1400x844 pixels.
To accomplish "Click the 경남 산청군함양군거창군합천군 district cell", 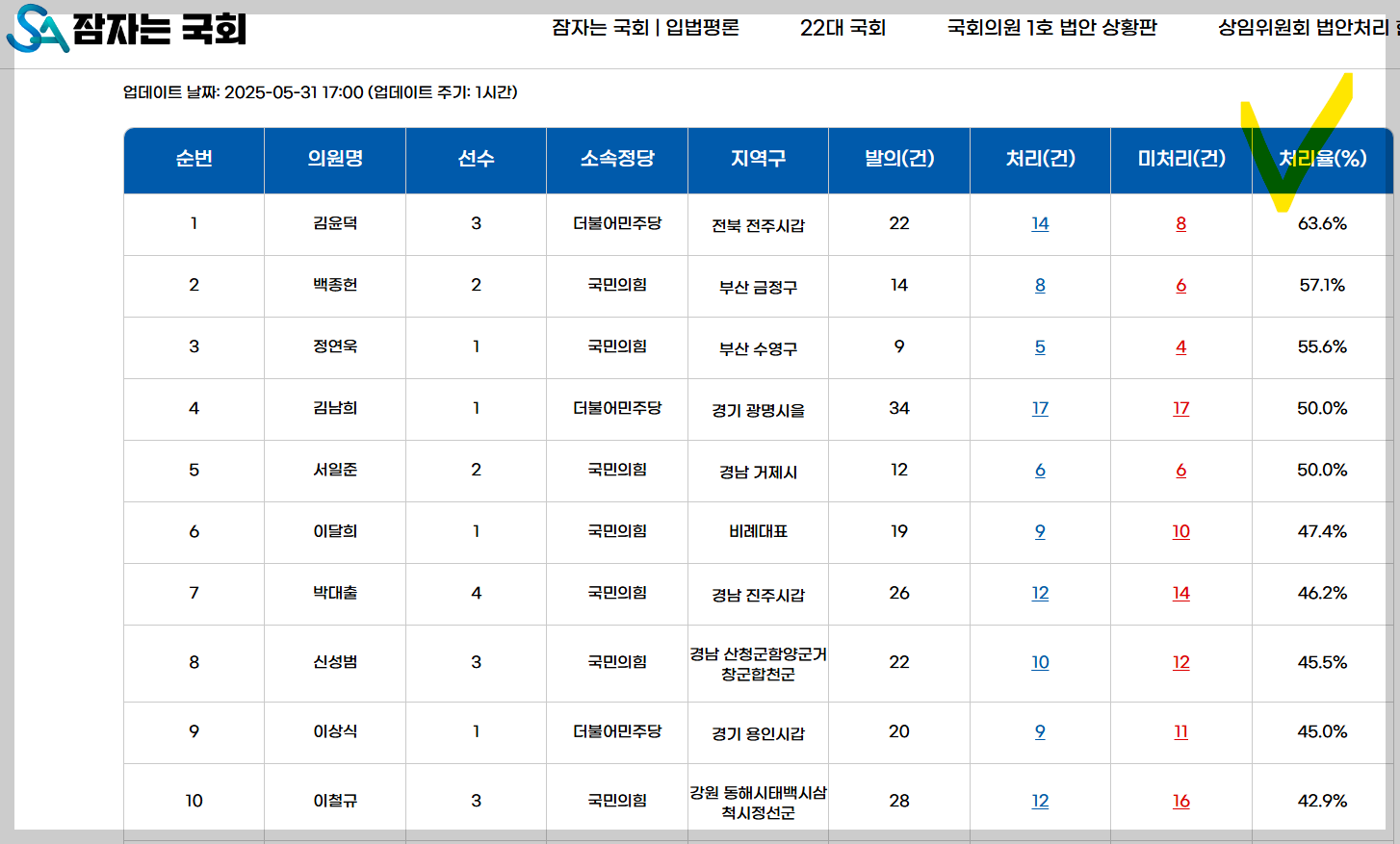I will tap(758, 664).
